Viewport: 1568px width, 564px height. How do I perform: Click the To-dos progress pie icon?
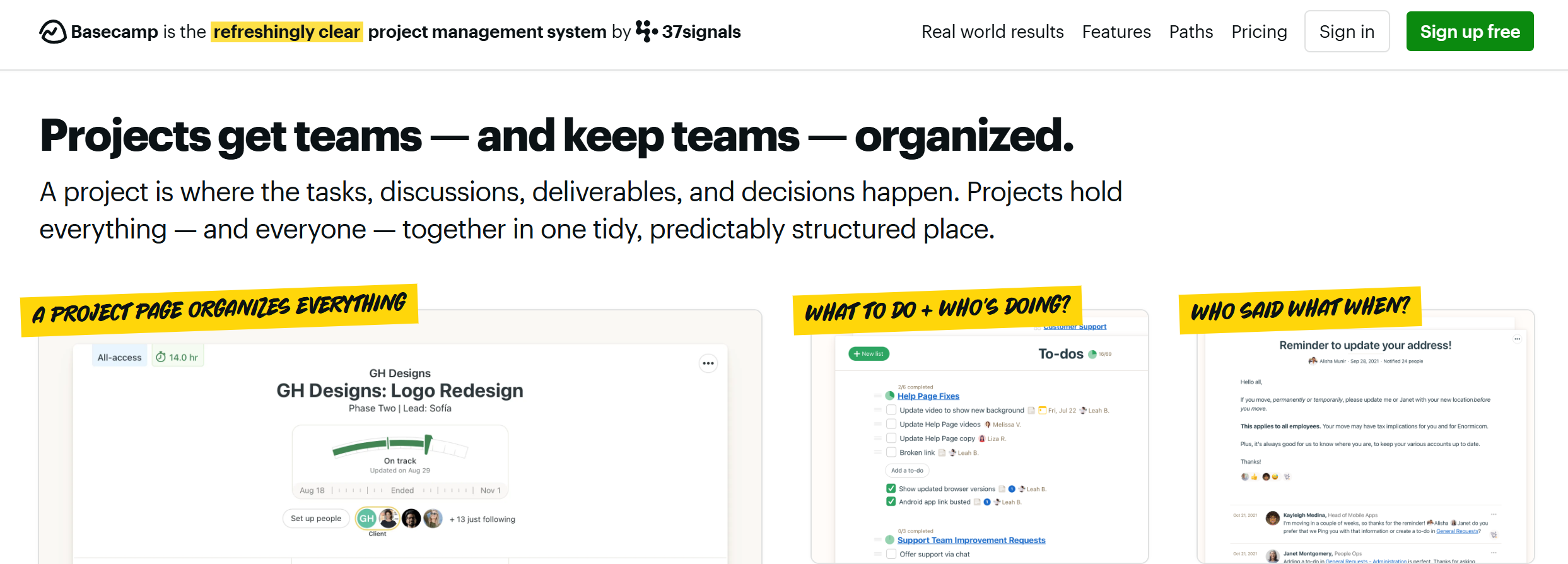tap(1092, 354)
